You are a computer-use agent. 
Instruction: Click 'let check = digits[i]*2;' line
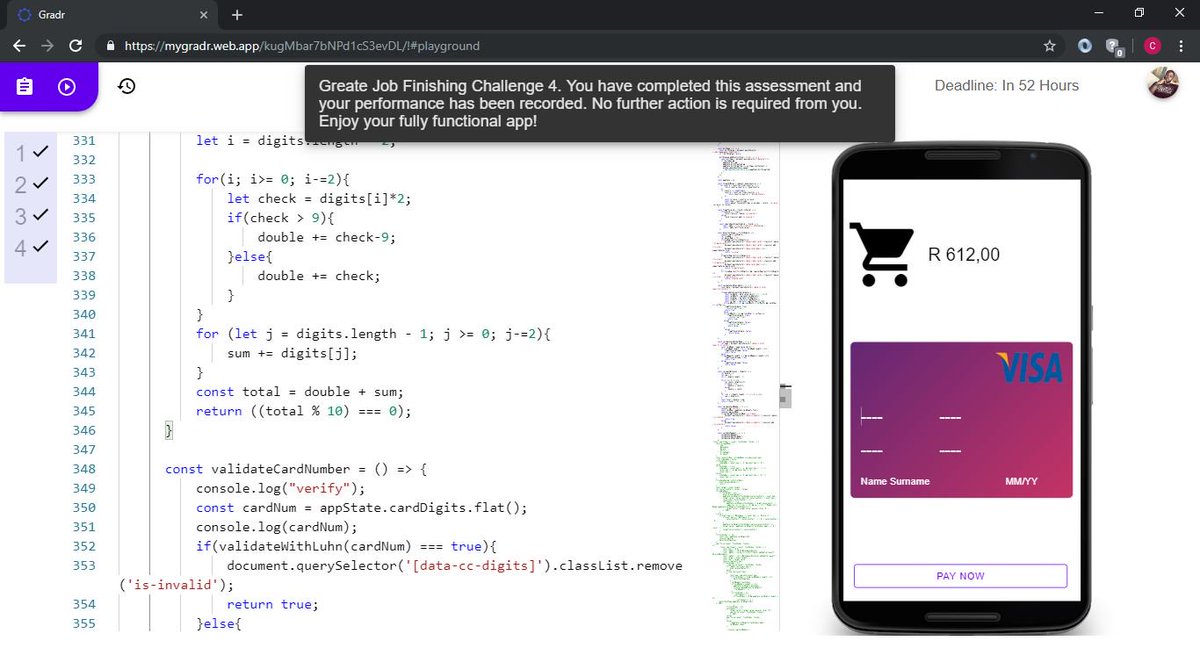[x=319, y=198]
